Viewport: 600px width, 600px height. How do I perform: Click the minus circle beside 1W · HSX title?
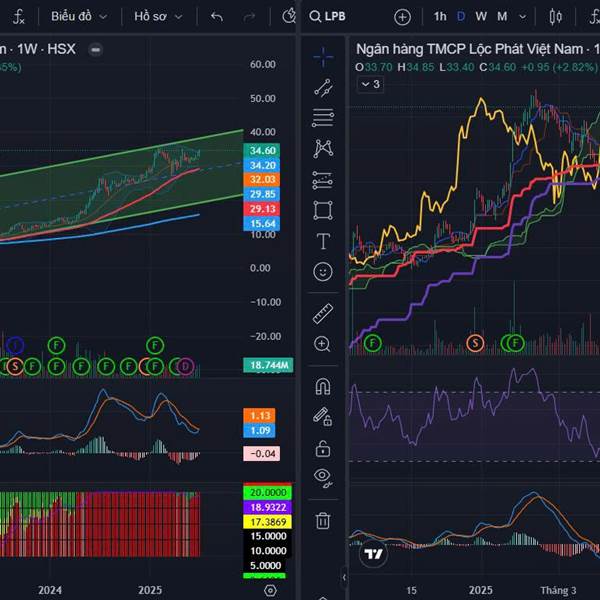[x=96, y=50]
